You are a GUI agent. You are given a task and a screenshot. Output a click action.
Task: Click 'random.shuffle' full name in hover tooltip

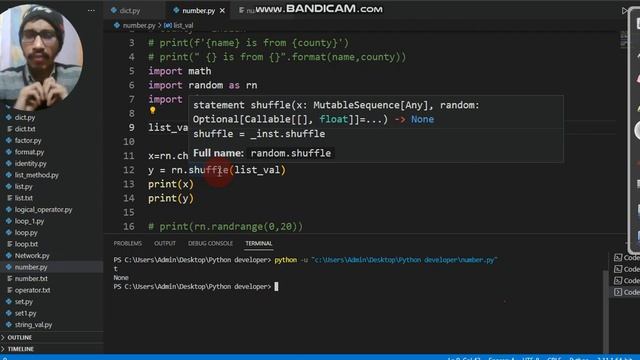pos(291,153)
